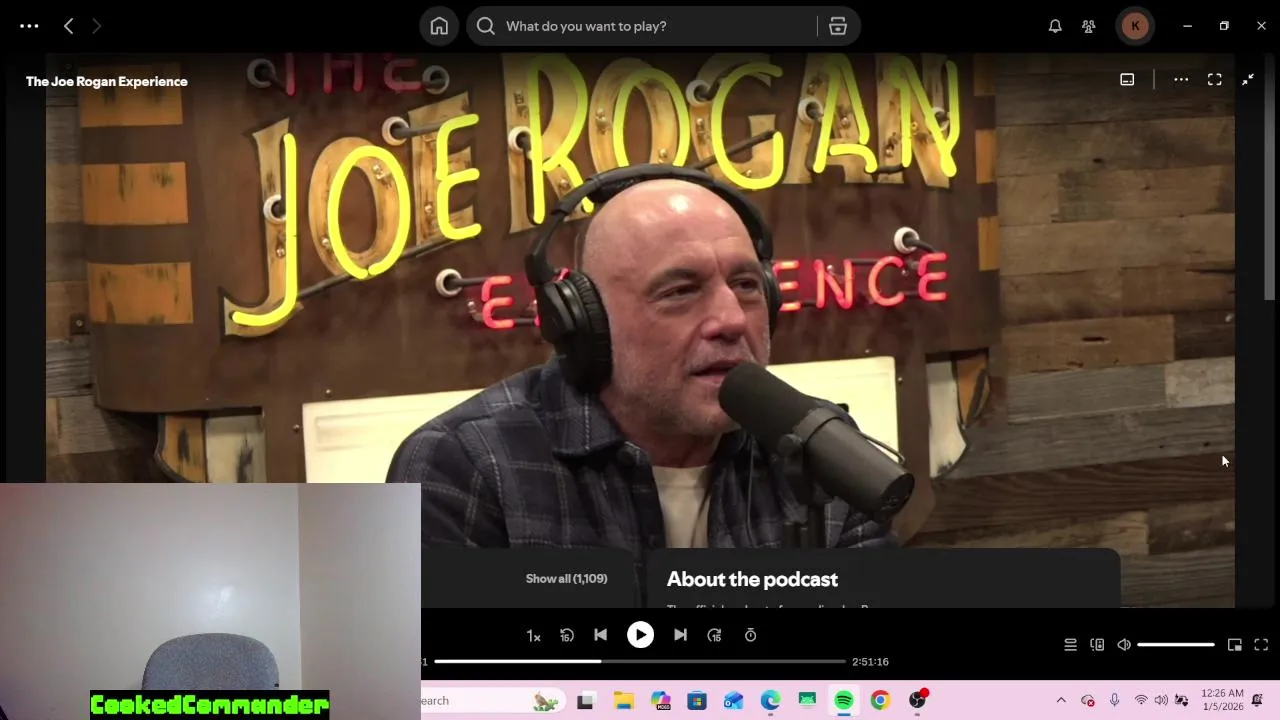Open Windows notification center bell
Image resolution: width=1280 pixels, height=720 pixels.
pos(1257,700)
